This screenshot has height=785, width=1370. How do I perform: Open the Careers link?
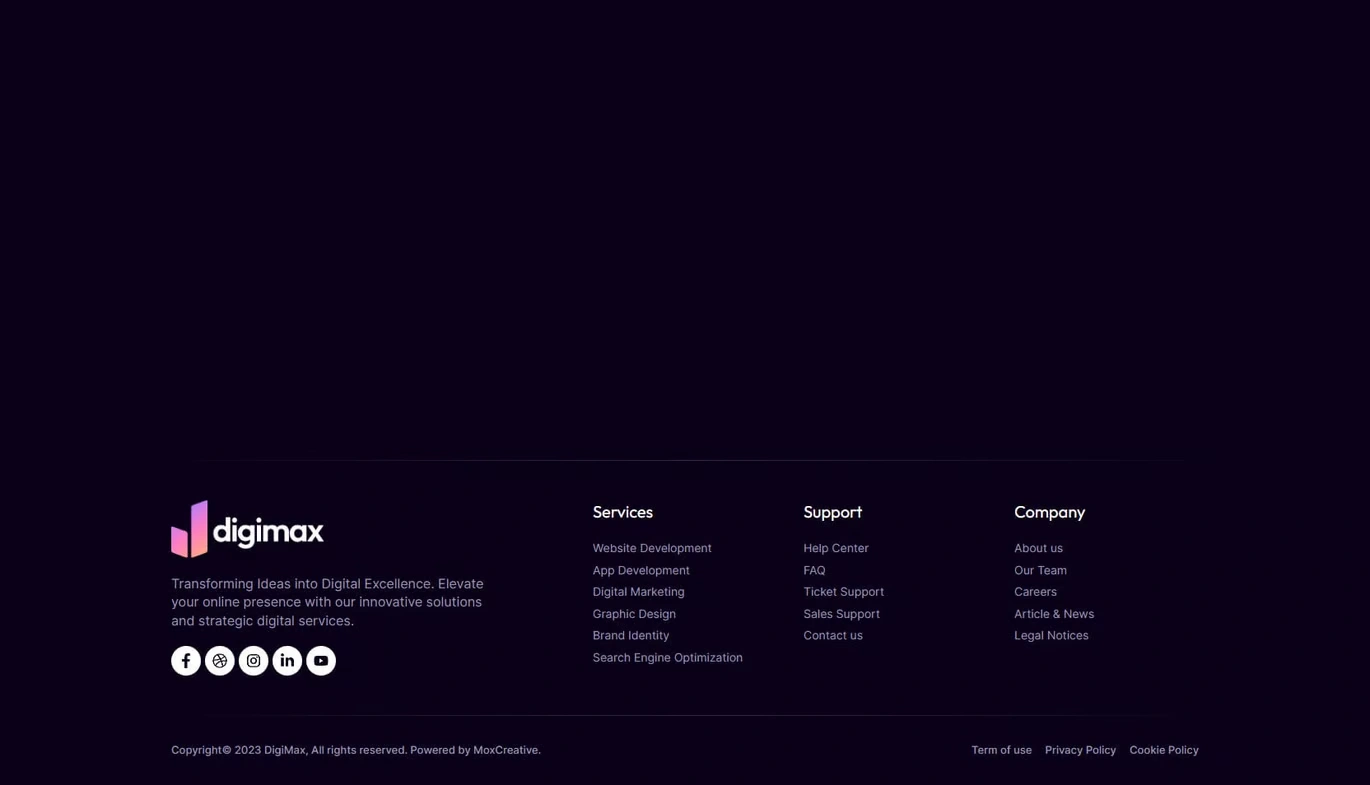(x=1035, y=592)
